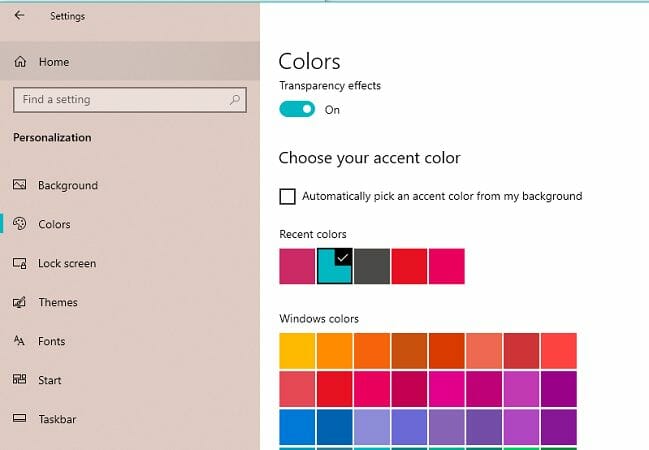Open the Themes brush icon
This screenshot has height=450, width=649.
pos(19,302)
